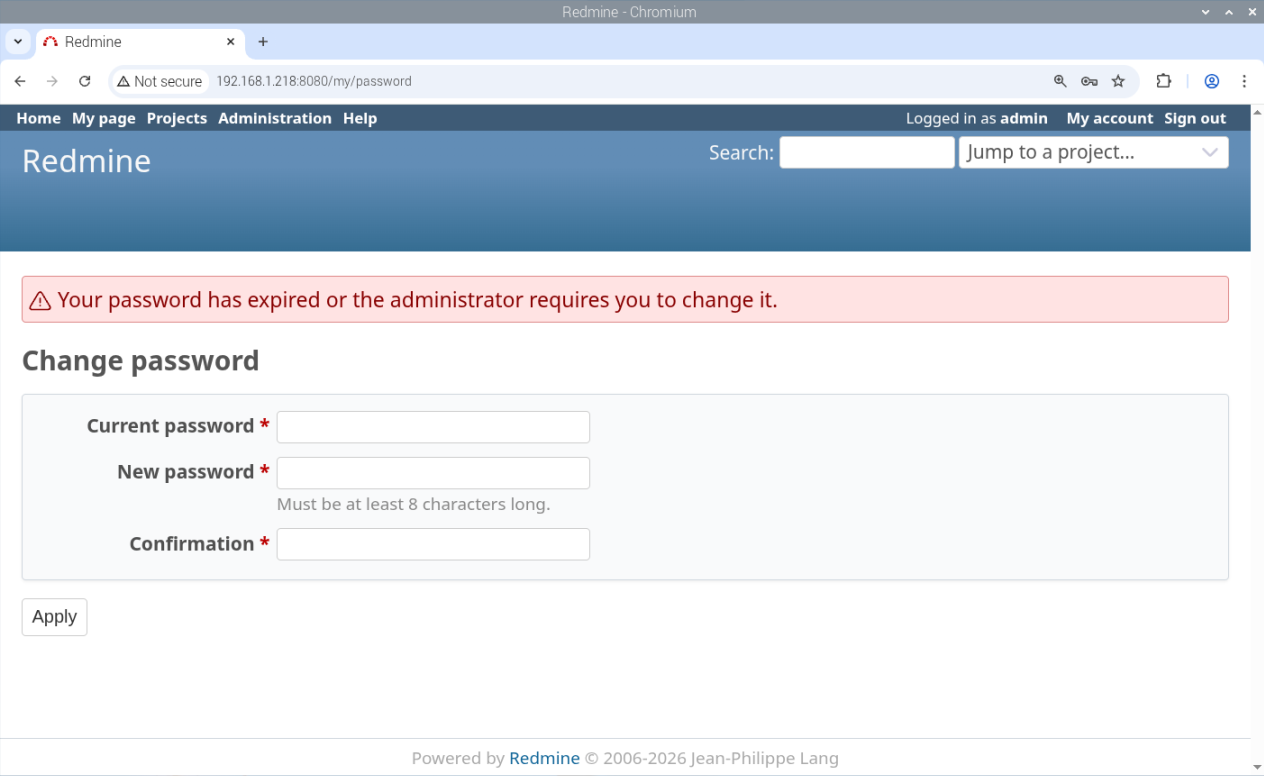1264x776 pixels.
Task: Click the saved passwords key icon
Action: [x=1089, y=81]
